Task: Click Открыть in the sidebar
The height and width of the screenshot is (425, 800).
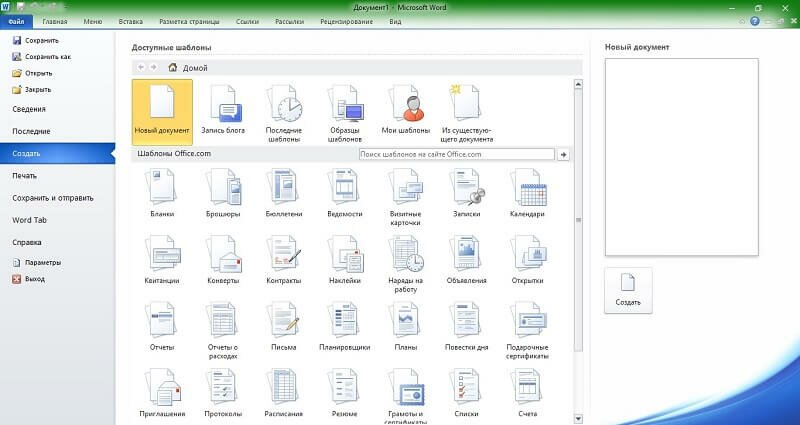Action: pos(33,73)
